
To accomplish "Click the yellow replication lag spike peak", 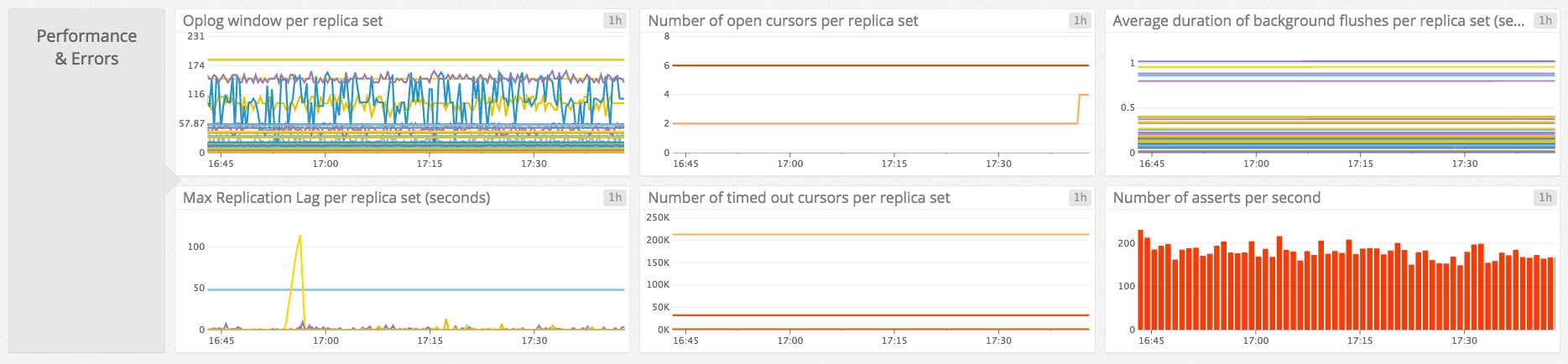I will (300, 237).
